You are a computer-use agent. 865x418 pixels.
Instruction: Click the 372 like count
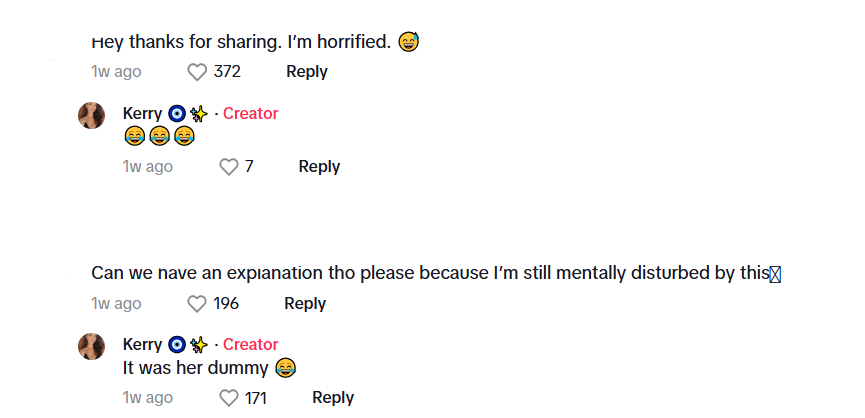[x=227, y=72]
